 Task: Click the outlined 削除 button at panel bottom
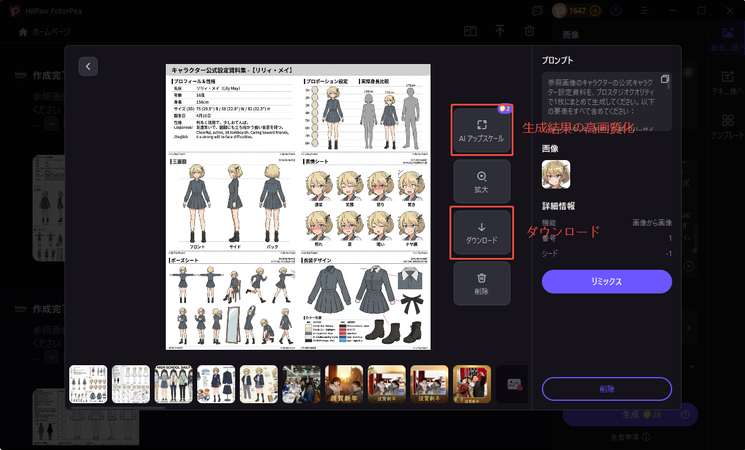607,389
